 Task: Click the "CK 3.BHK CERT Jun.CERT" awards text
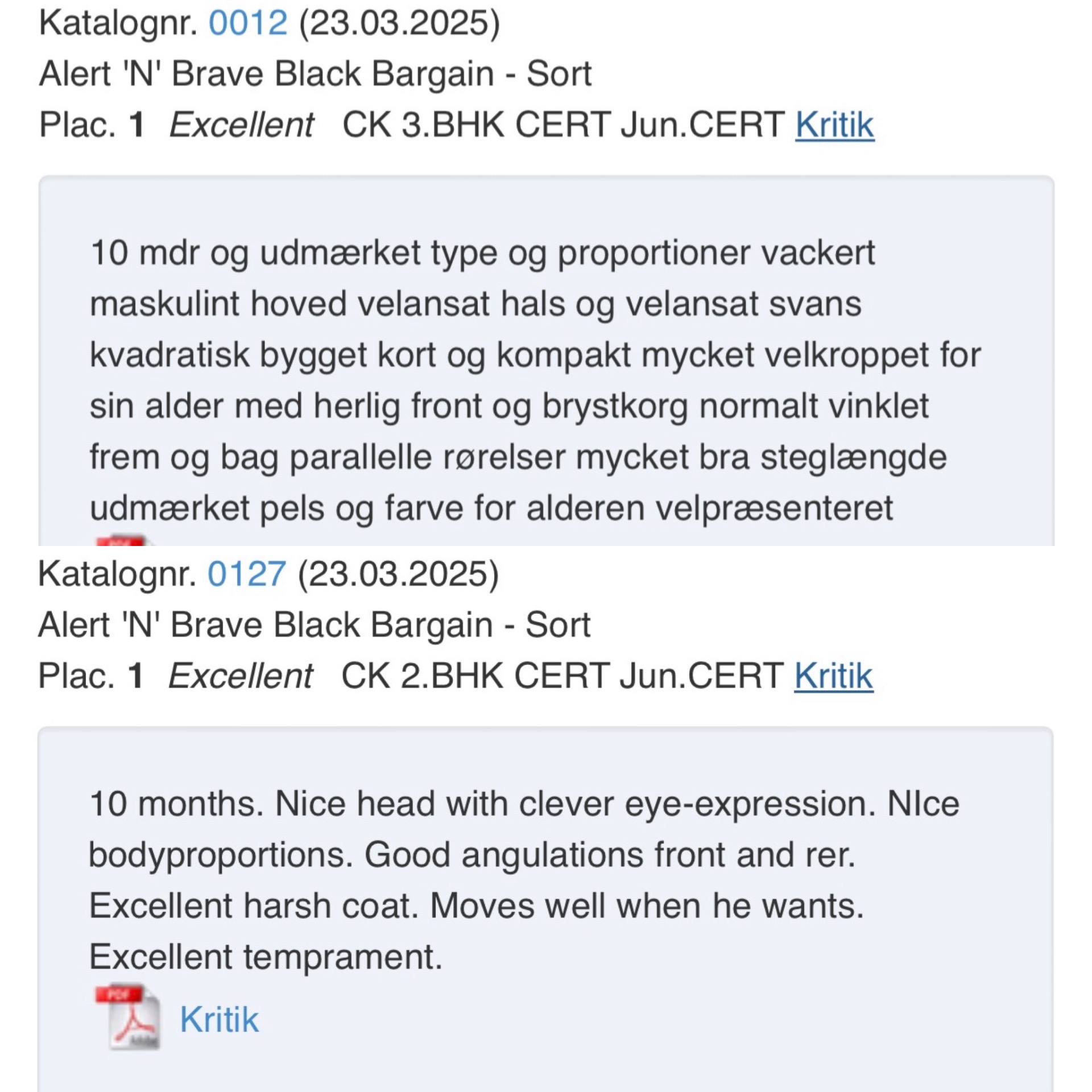coord(563,125)
